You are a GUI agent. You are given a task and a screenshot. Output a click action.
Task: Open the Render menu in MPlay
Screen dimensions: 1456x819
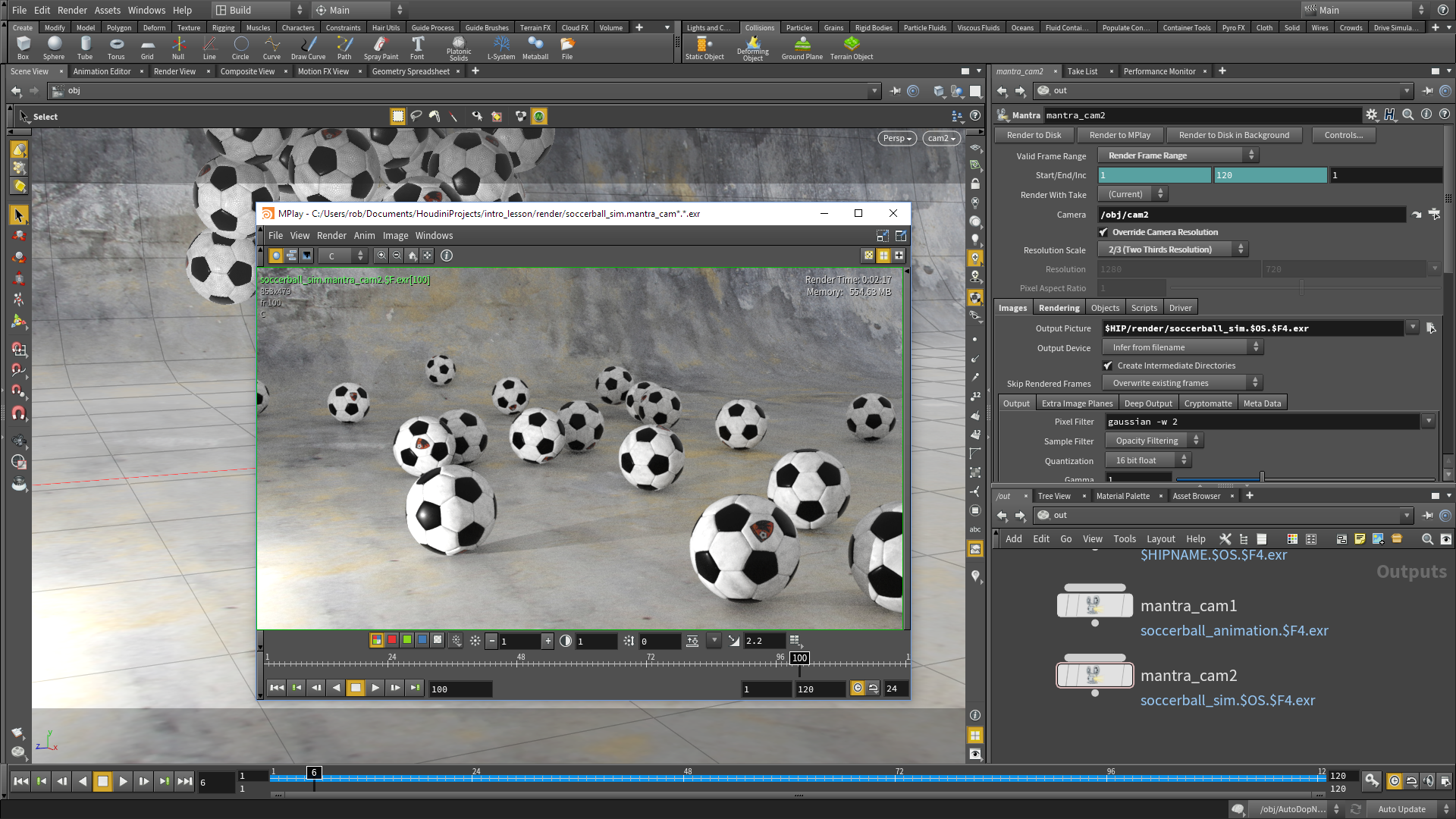tap(331, 236)
